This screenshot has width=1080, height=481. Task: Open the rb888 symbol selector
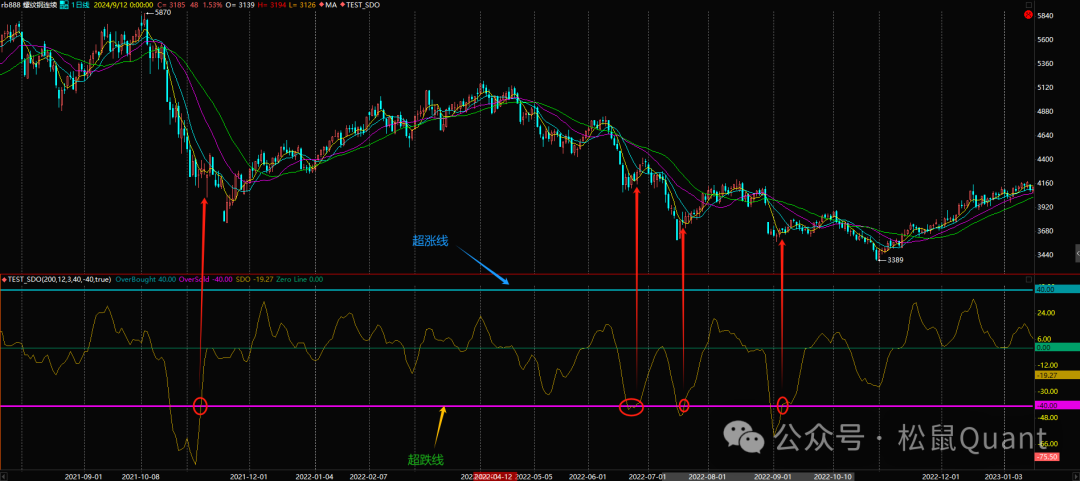pos(13,5)
